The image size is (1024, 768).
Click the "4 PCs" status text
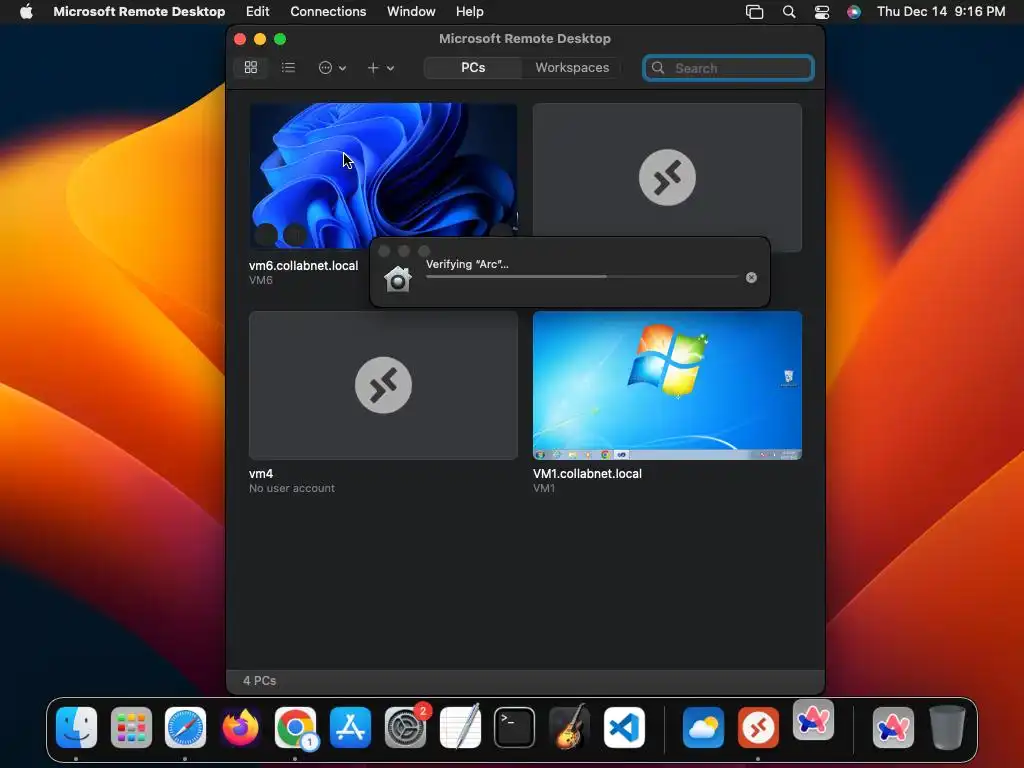259,680
